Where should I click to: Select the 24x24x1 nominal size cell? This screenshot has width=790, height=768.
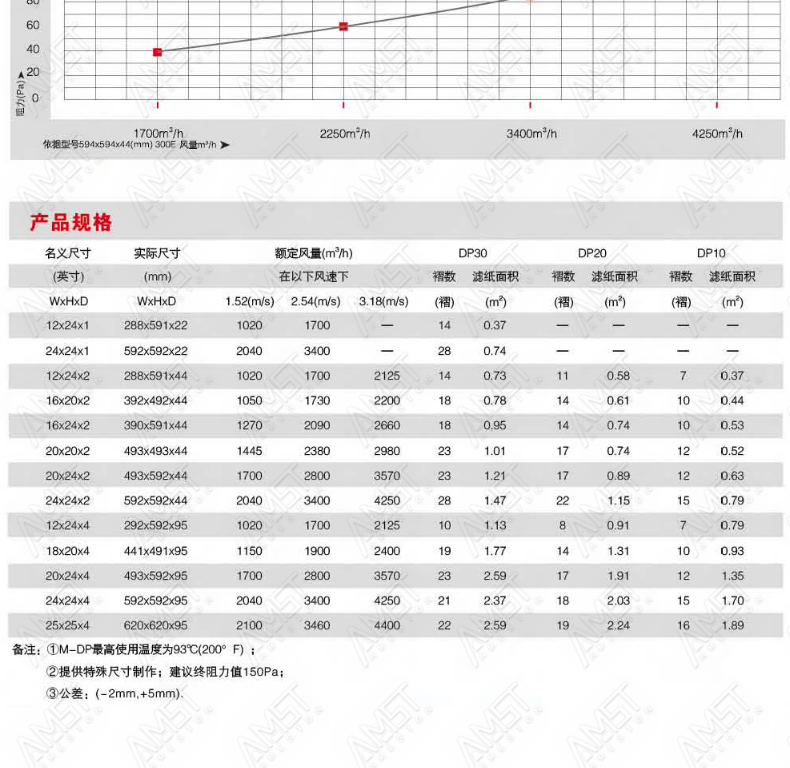tap(68, 351)
